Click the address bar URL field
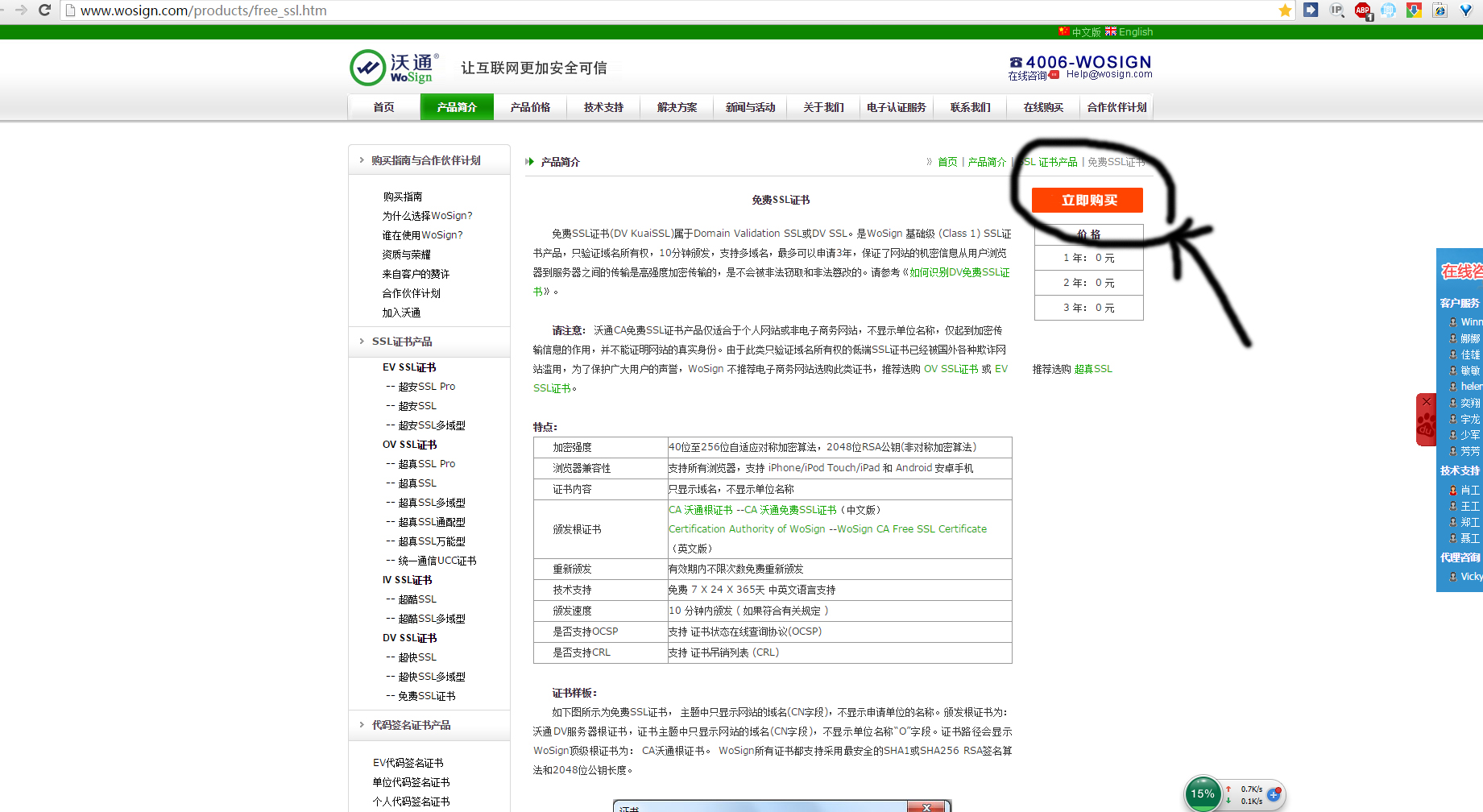 point(677,10)
